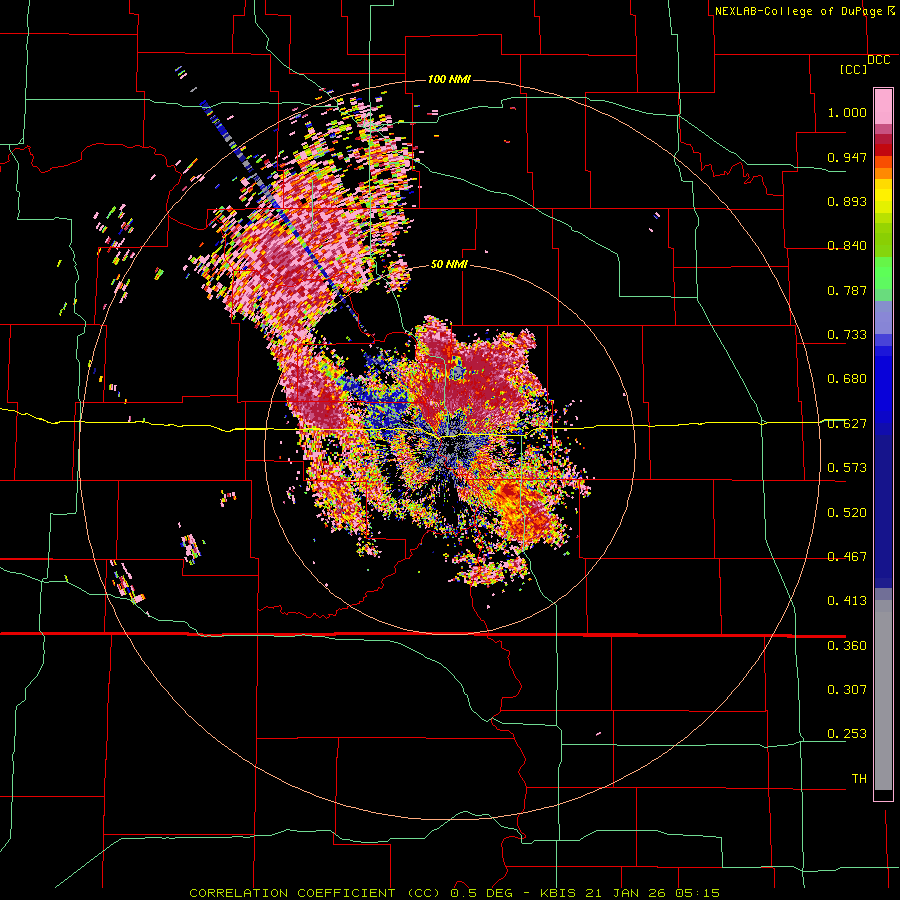Select the 0.307 scale value
Image resolution: width=900 pixels, height=900 pixels.
[847, 689]
